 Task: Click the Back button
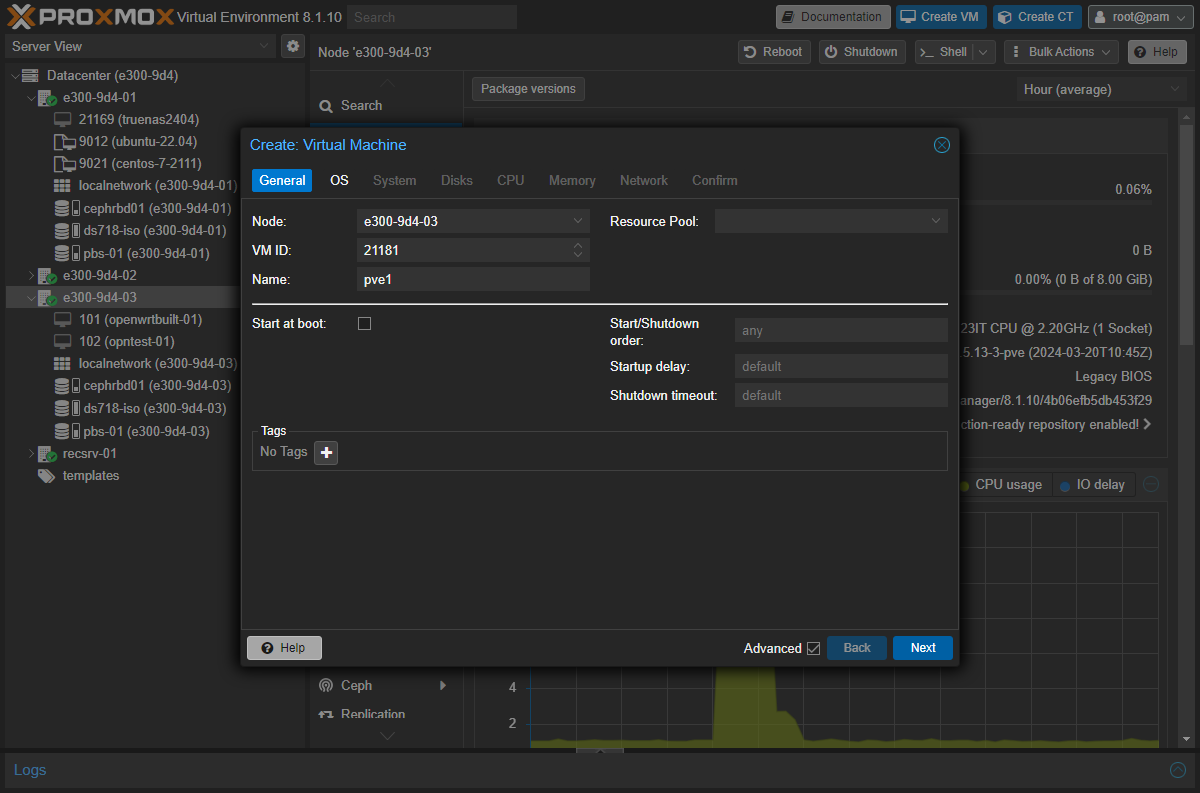click(x=857, y=648)
